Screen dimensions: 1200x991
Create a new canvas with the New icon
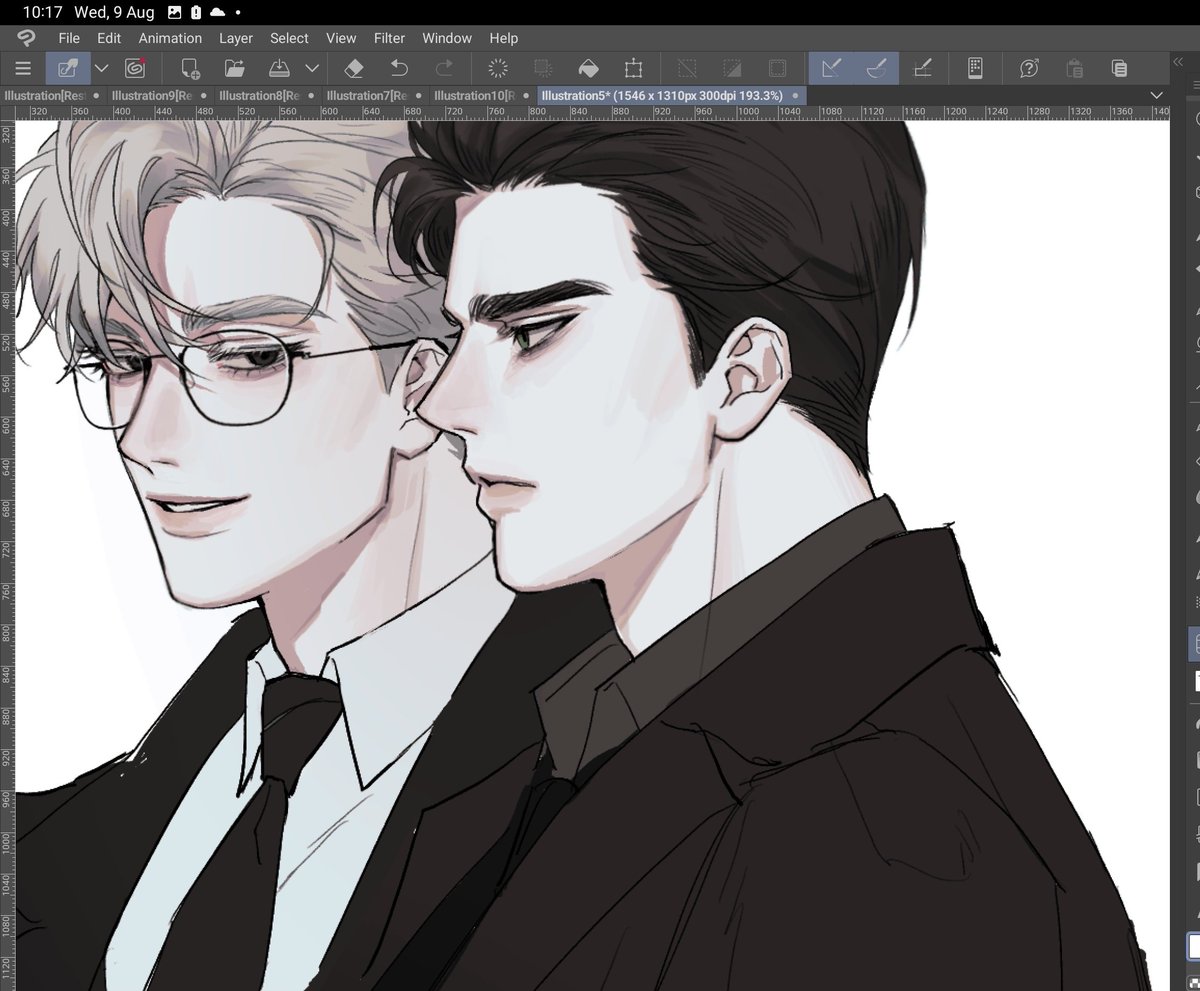[189, 68]
